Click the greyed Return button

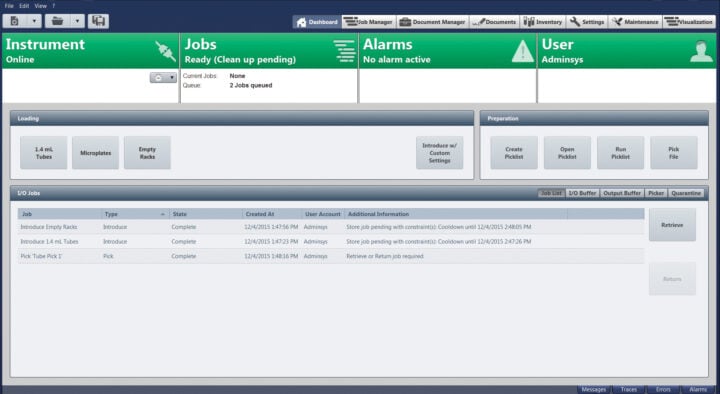coord(672,279)
